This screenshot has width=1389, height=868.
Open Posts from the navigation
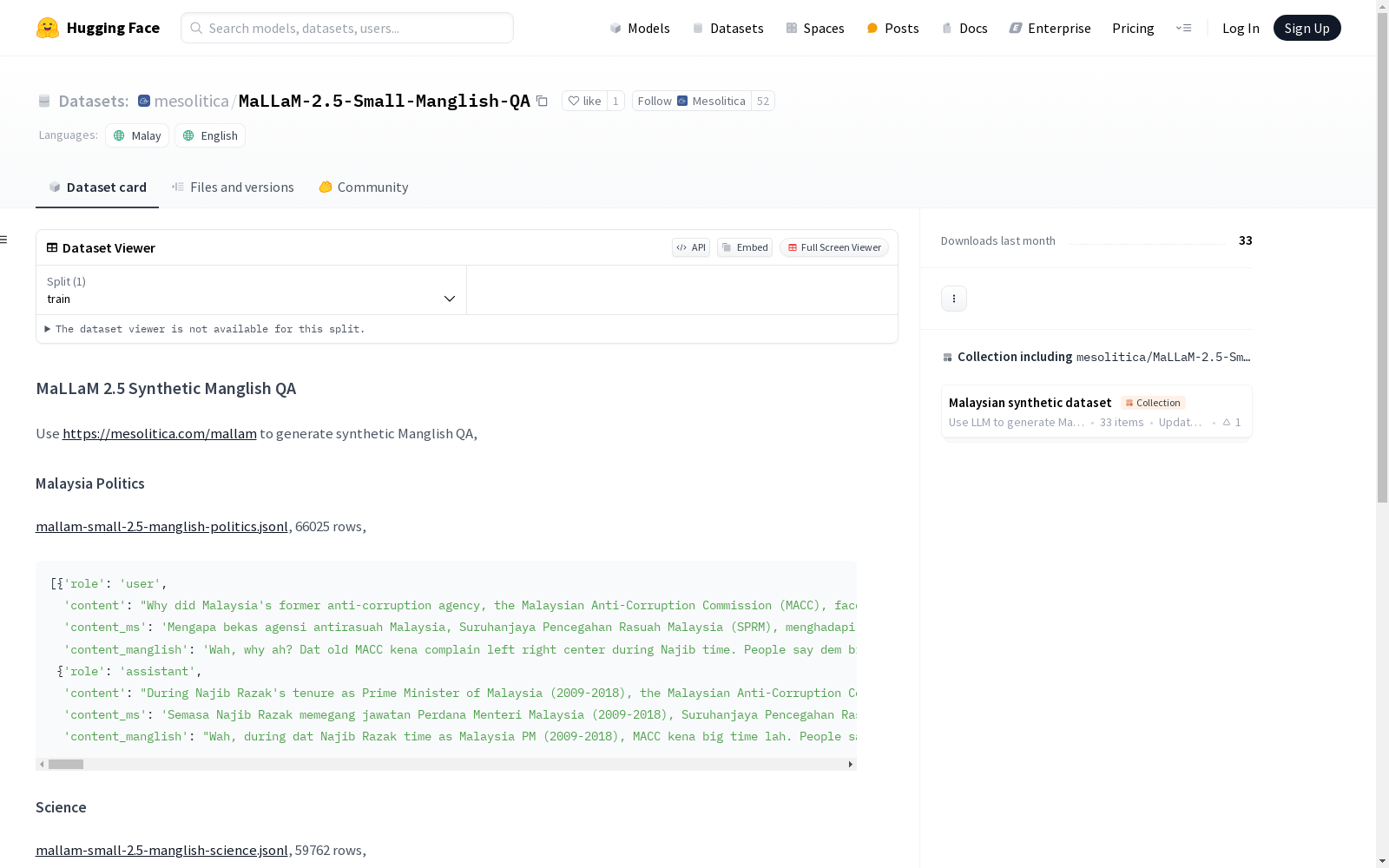pos(893,28)
